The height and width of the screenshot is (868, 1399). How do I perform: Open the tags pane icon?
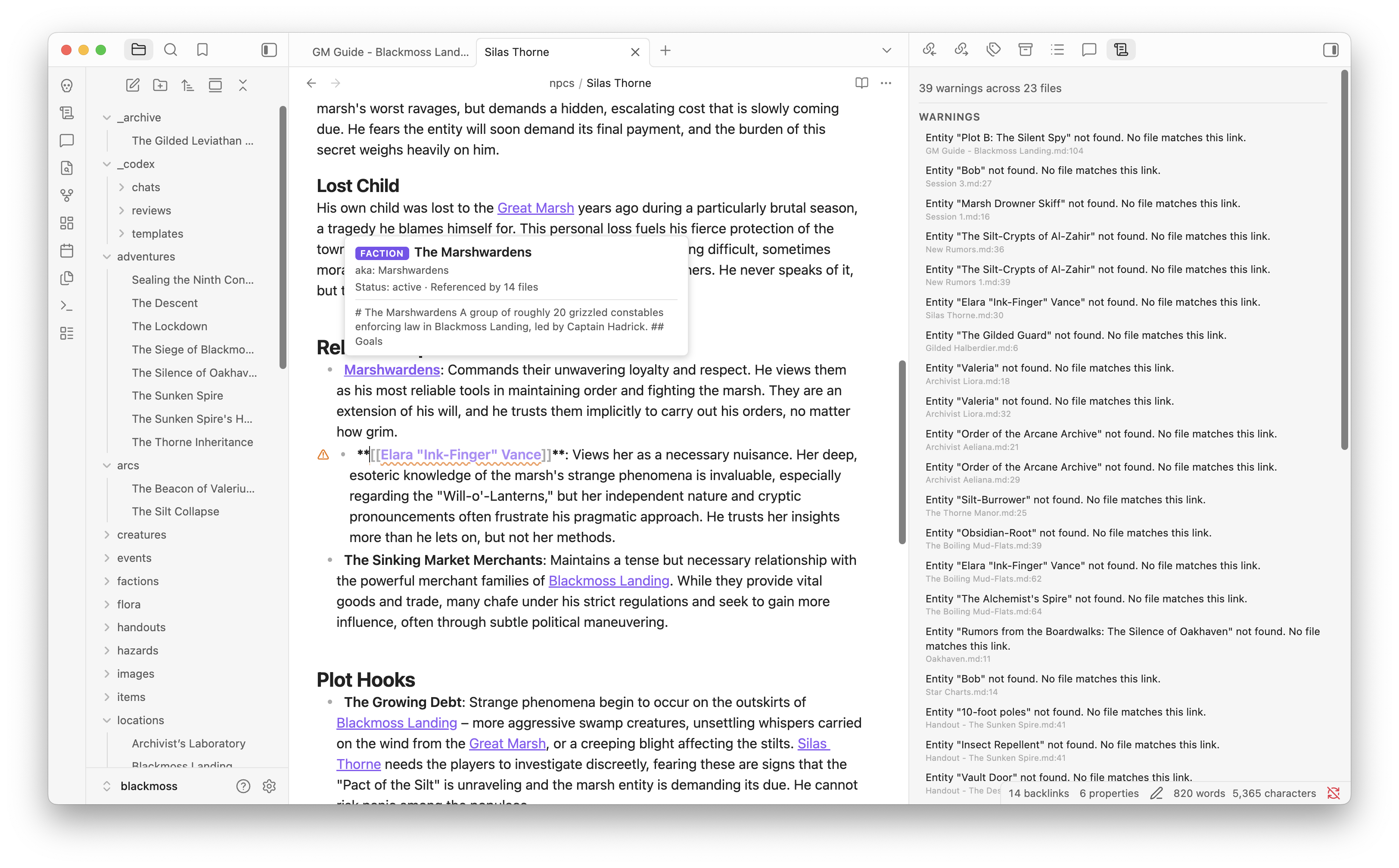pyautogui.click(x=994, y=50)
